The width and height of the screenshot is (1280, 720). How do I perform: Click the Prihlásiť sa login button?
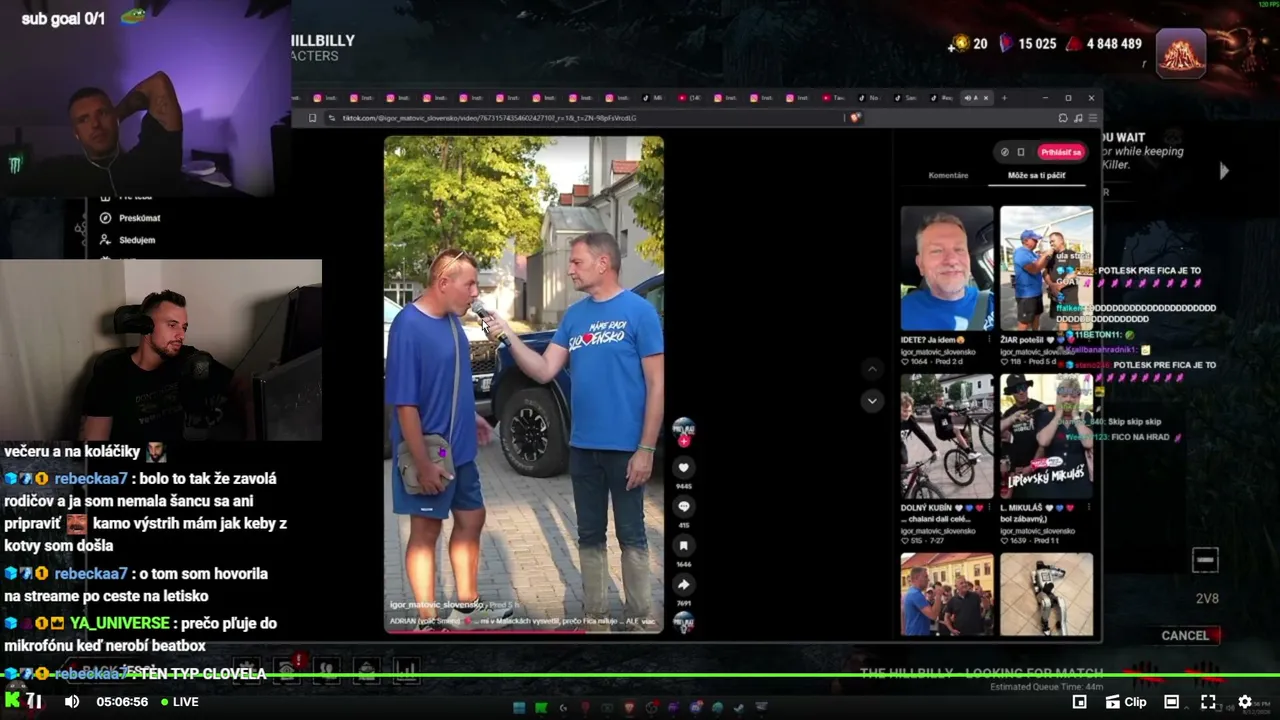pyautogui.click(x=1060, y=152)
